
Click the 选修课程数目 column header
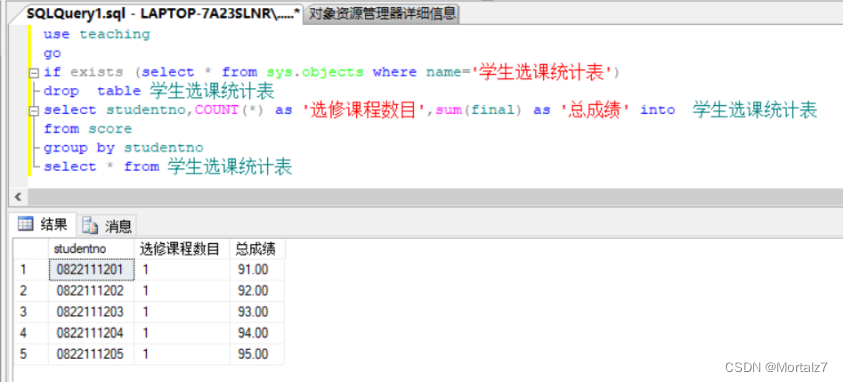(x=182, y=249)
